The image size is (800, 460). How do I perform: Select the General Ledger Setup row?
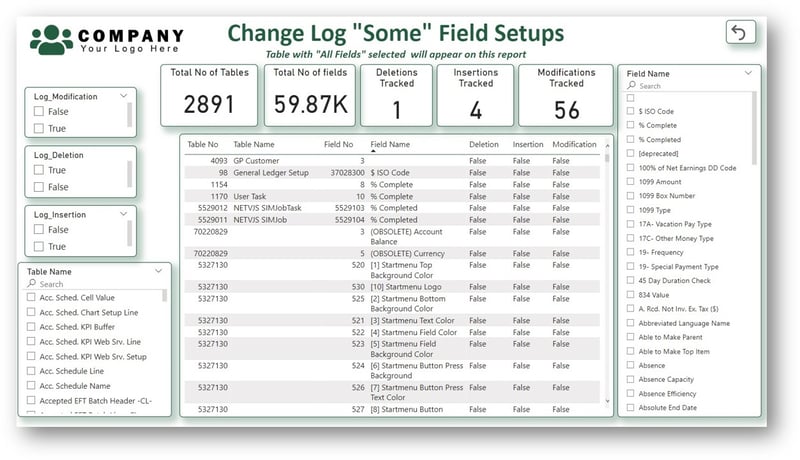[x=392, y=172]
